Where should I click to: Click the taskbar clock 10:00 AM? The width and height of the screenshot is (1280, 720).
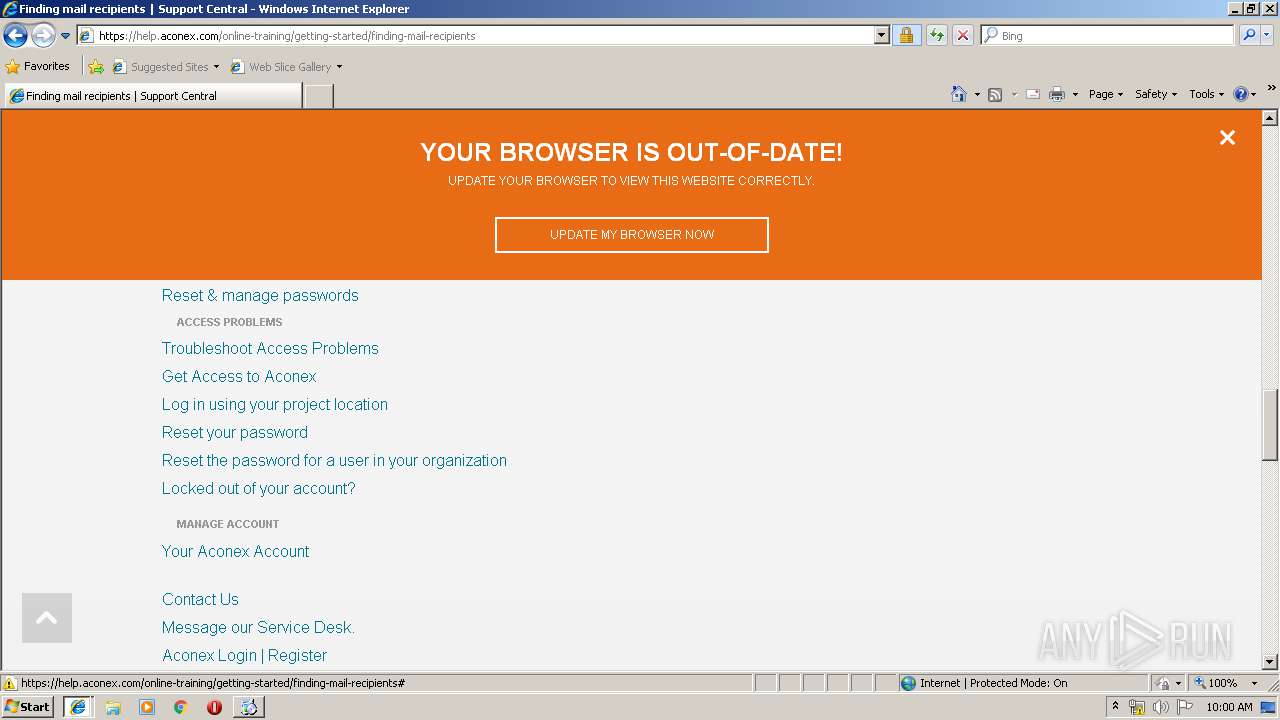1229,707
